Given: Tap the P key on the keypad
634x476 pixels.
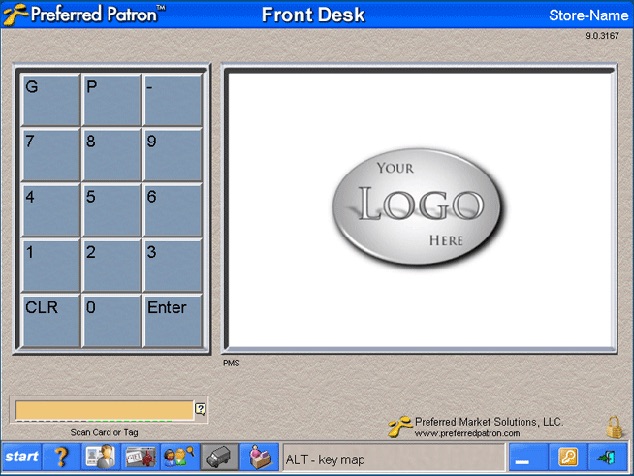Looking at the screenshot, I should coord(112,99).
